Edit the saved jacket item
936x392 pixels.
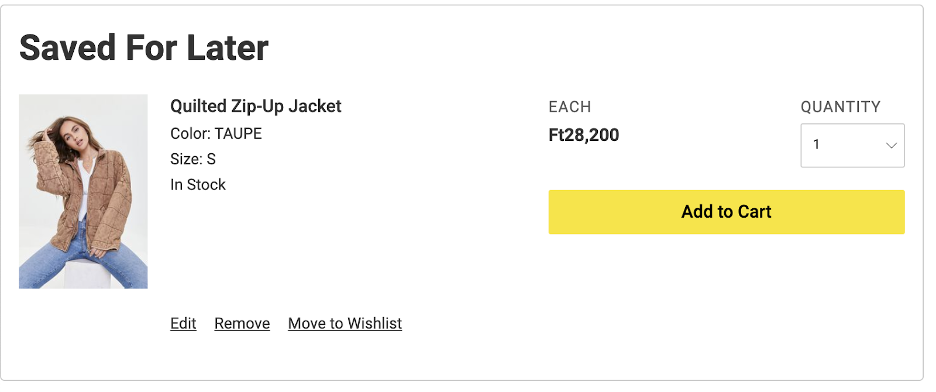[183, 323]
